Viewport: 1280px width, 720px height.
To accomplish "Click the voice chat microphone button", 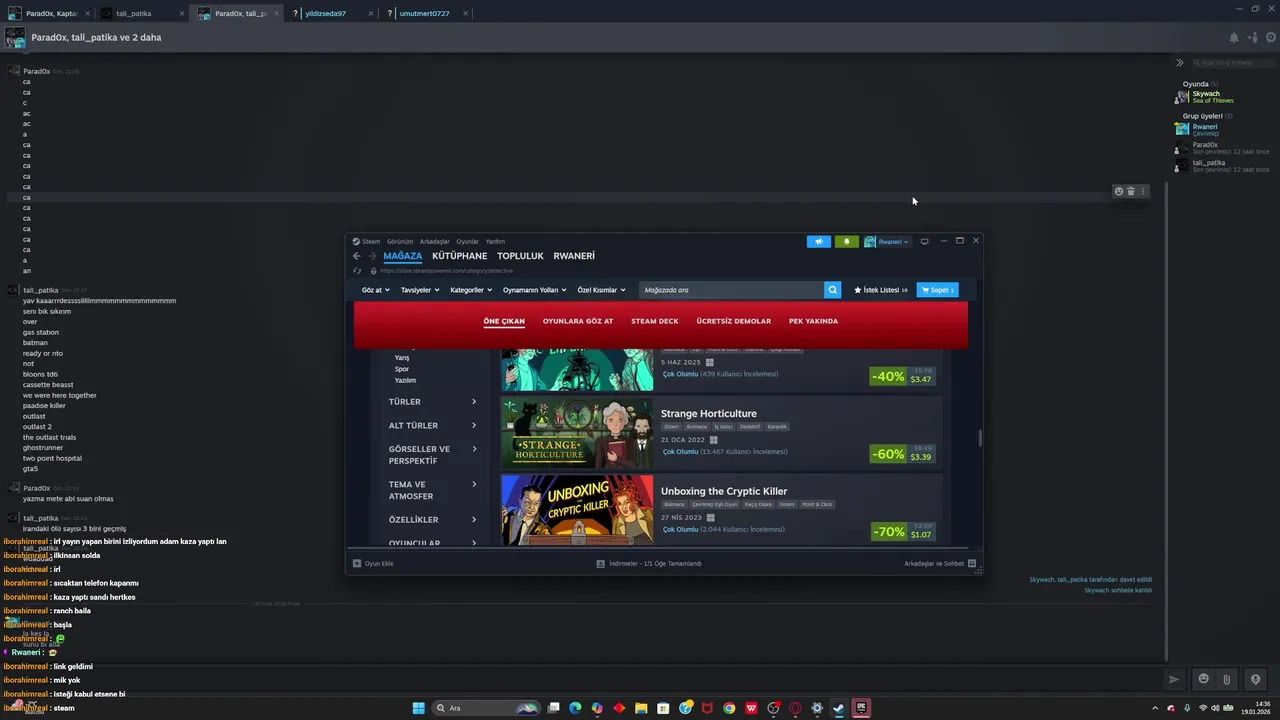I will coord(1255,679).
